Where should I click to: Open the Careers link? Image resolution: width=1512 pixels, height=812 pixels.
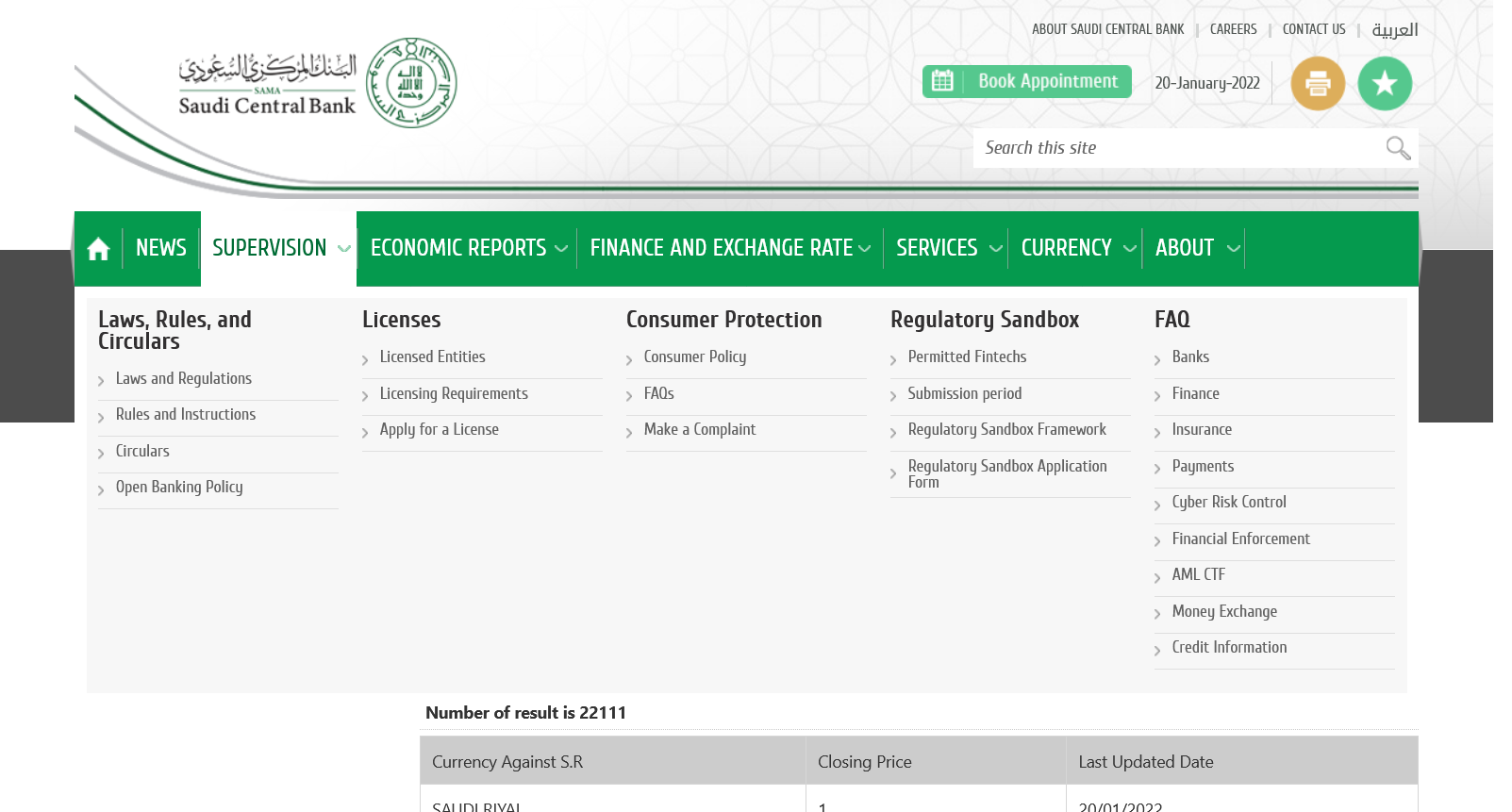pyautogui.click(x=1233, y=30)
